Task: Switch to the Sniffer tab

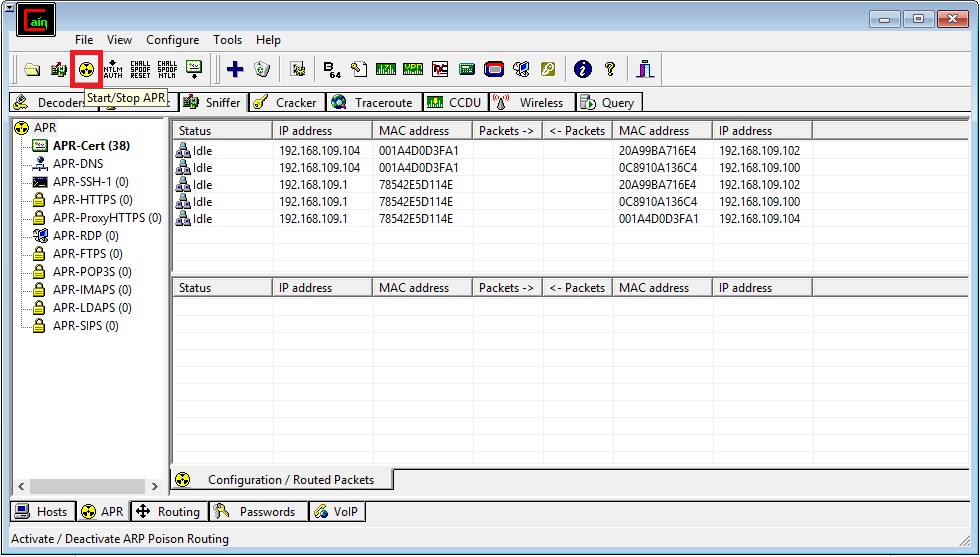Action: (213, 103)
